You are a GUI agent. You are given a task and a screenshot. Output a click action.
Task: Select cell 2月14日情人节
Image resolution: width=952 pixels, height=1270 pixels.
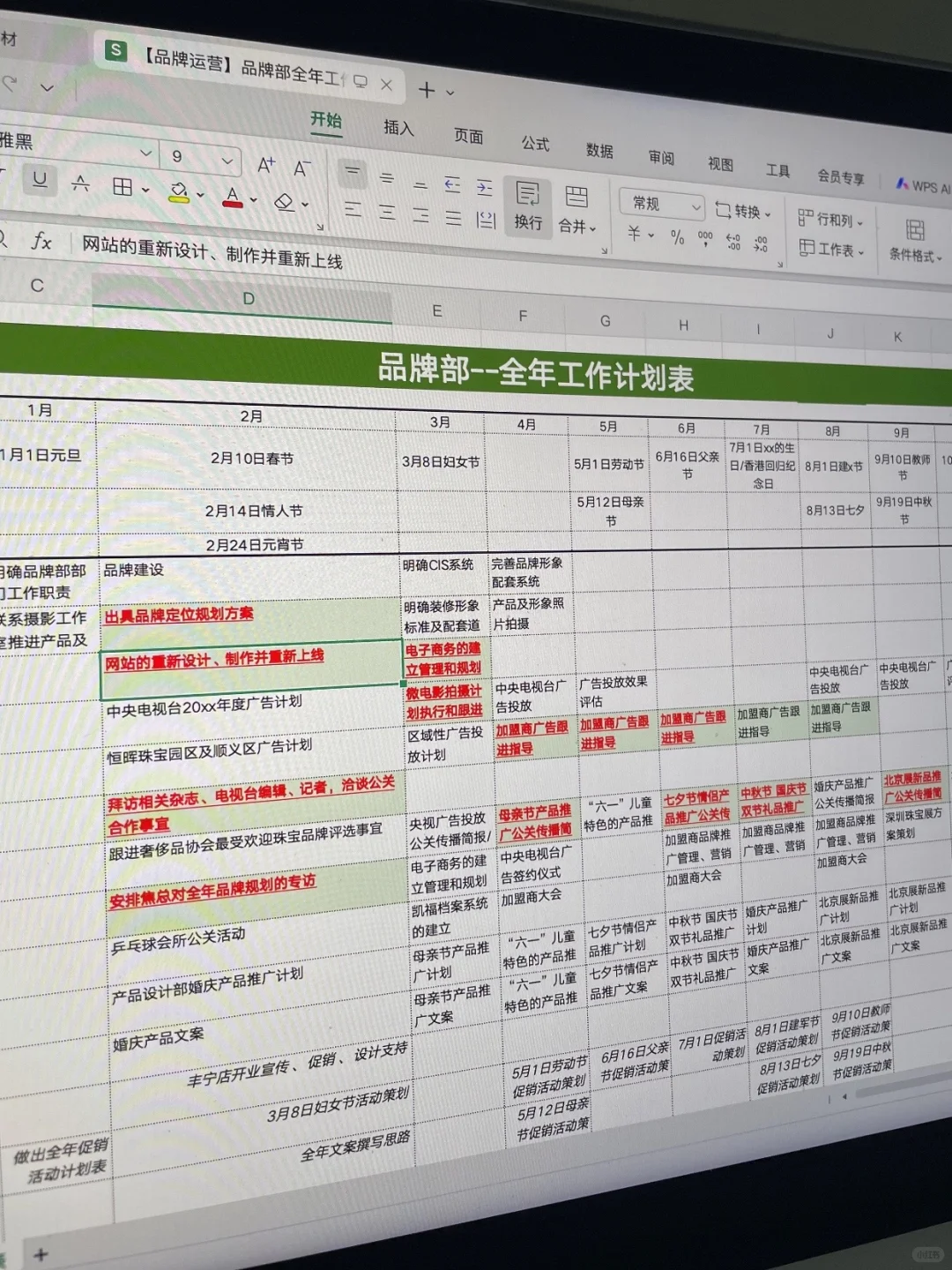click(253, 511)
